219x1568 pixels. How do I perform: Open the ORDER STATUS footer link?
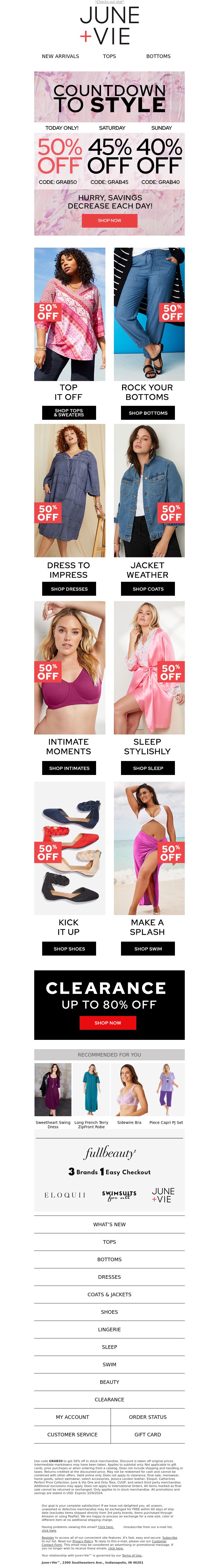pos(148,1417)
